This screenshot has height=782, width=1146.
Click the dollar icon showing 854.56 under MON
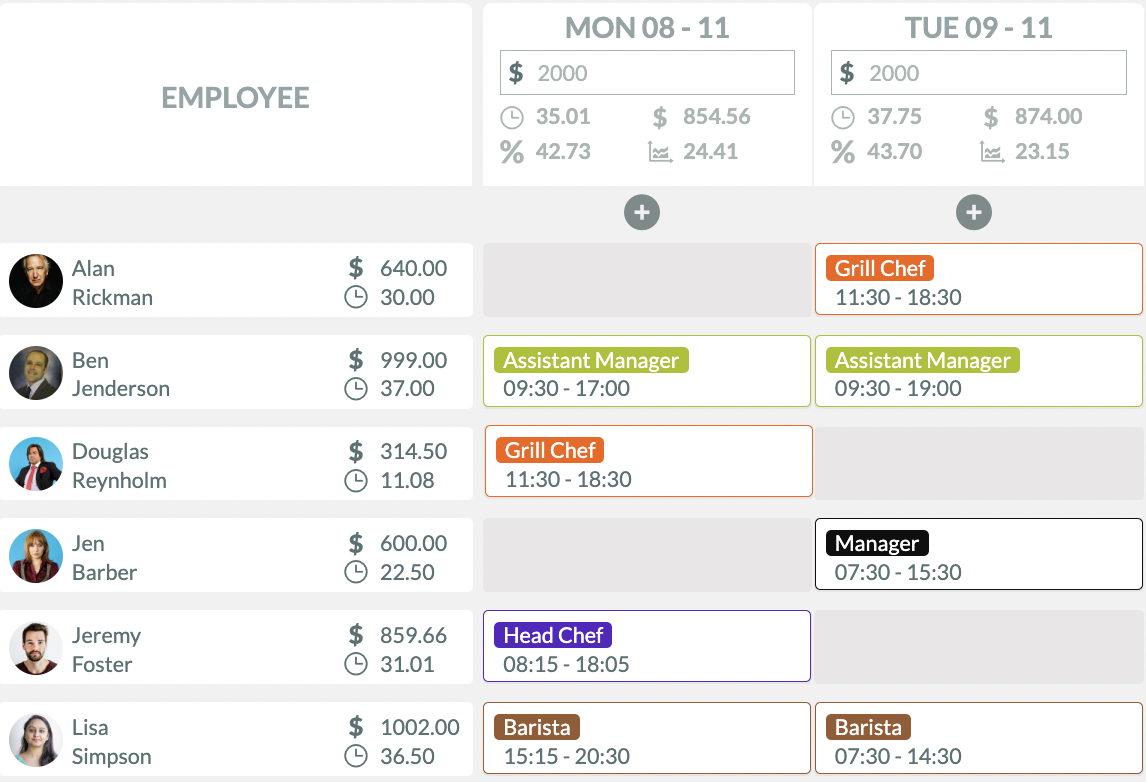(x=662, y=117)
